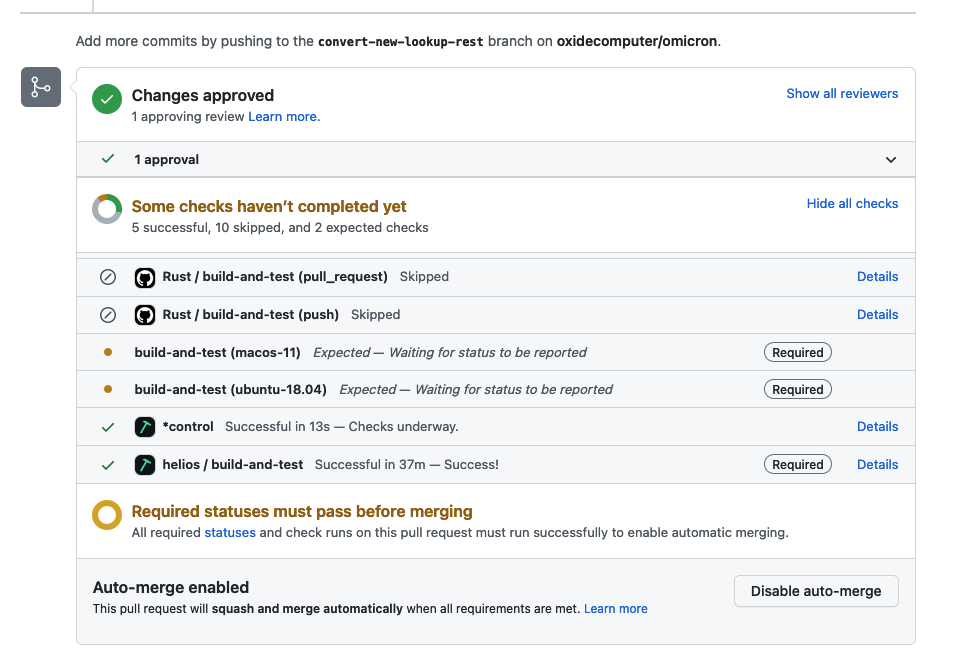This screenshot has width=967, height=660.
Task: Click the GitHub icon for build-and-test (pull_request)
Action: (145, 277)
